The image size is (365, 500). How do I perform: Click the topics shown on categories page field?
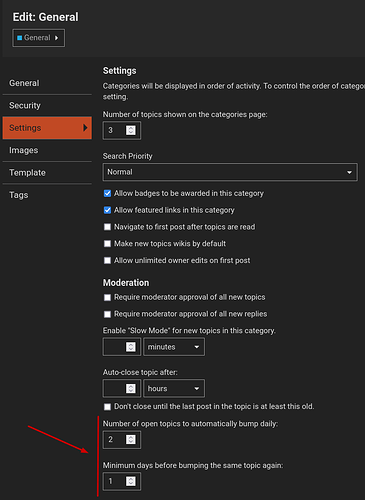[x=122, y=130]
